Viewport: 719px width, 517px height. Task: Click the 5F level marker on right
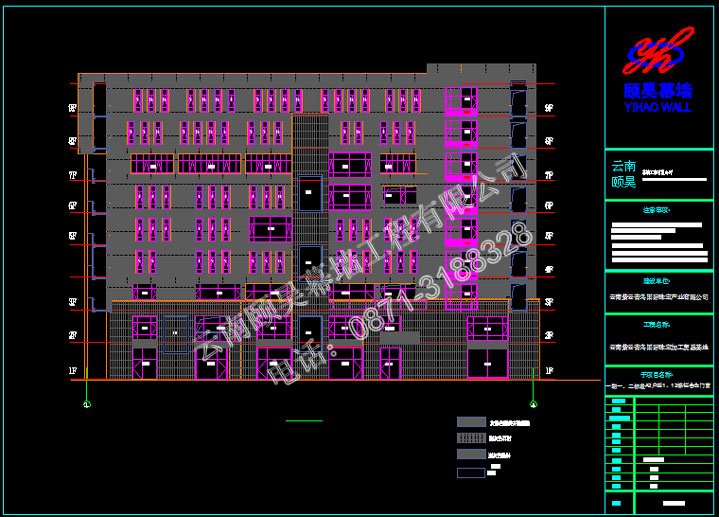(548, 236)
